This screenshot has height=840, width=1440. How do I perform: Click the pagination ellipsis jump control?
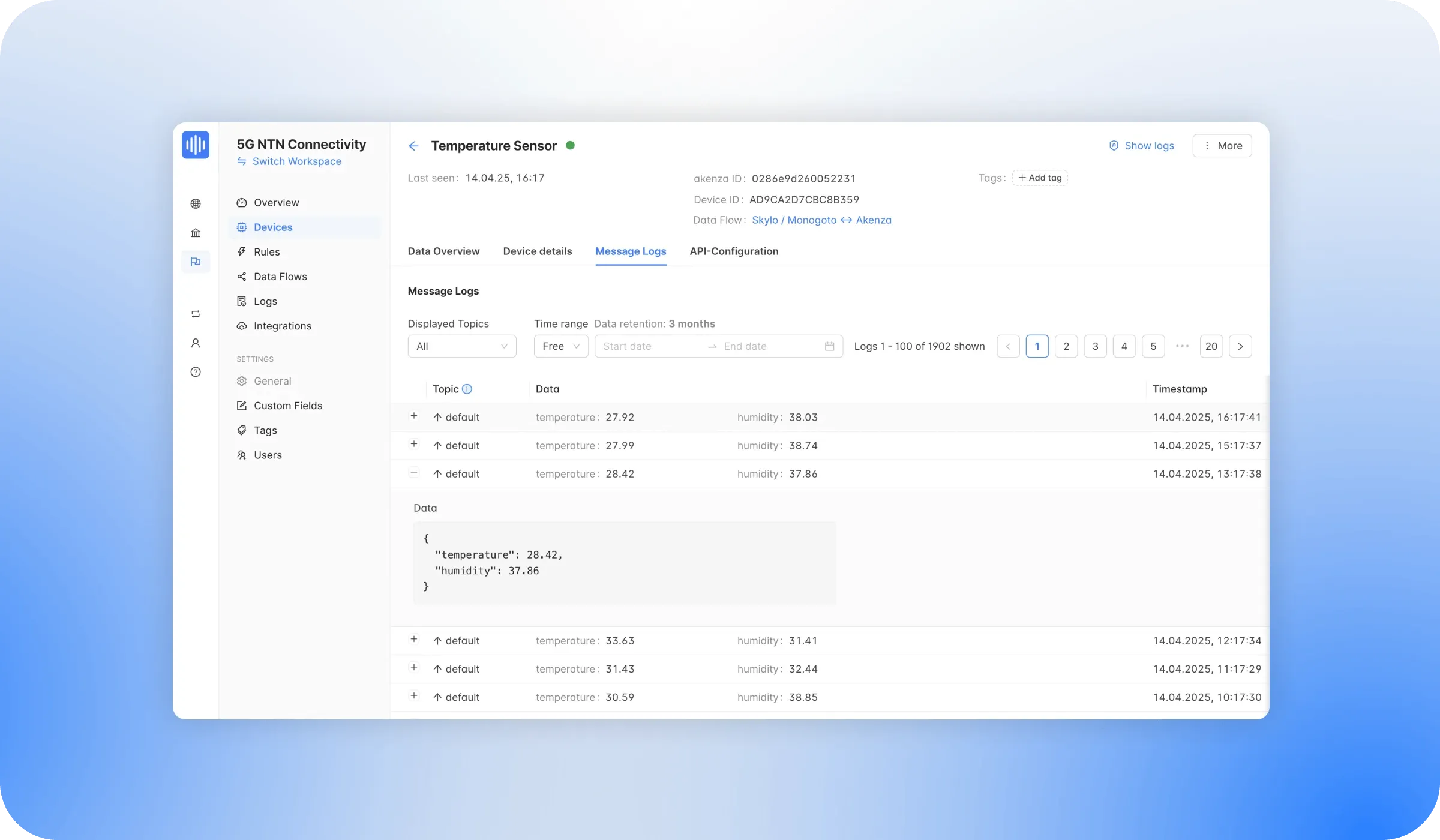[1182, 346]
